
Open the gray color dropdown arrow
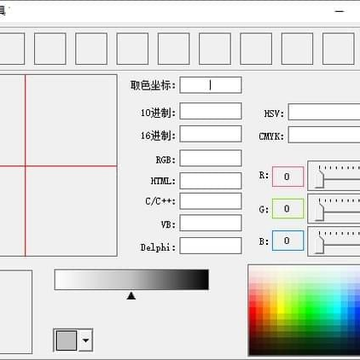point(86,340)
